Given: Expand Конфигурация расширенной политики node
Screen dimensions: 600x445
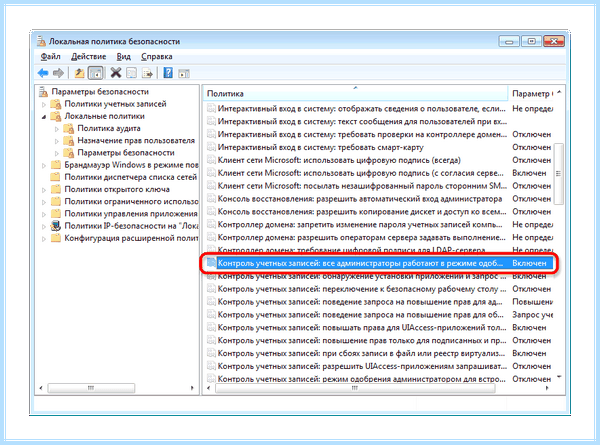Looking at the screenshot, I should click(44, 239).
